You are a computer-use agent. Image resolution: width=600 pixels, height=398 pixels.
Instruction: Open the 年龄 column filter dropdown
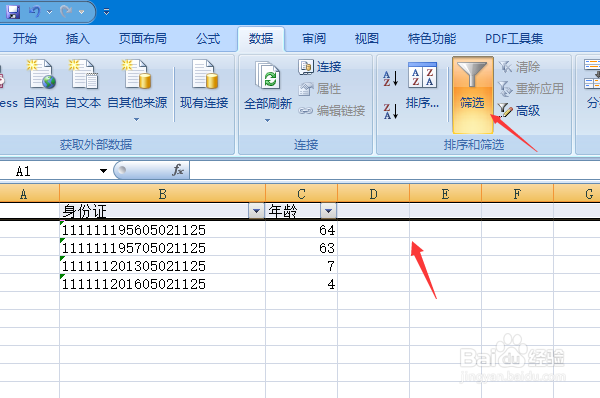pyautogui.click(x=328, y=211)
